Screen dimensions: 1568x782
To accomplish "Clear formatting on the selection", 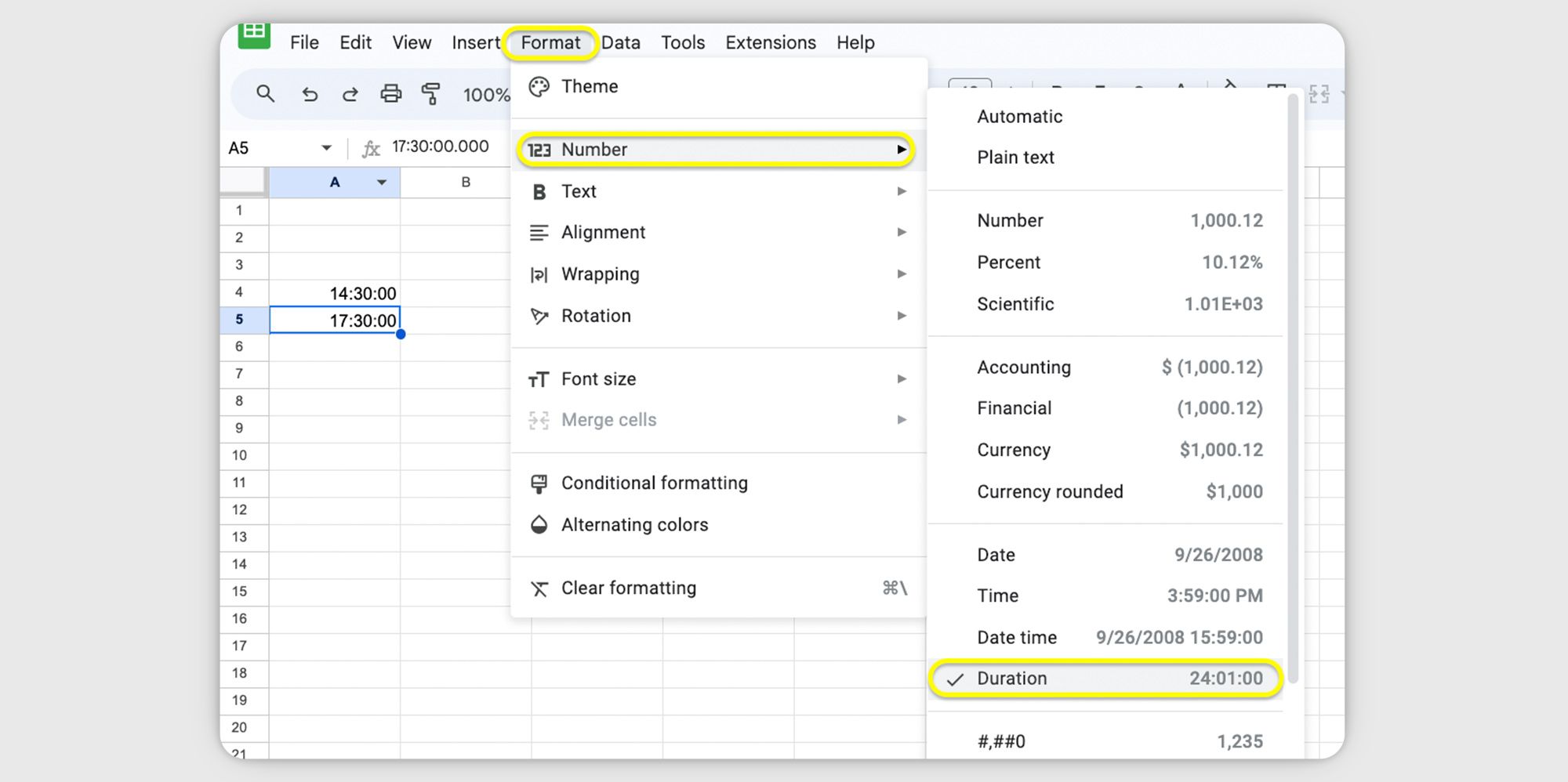I will point(629,588).
